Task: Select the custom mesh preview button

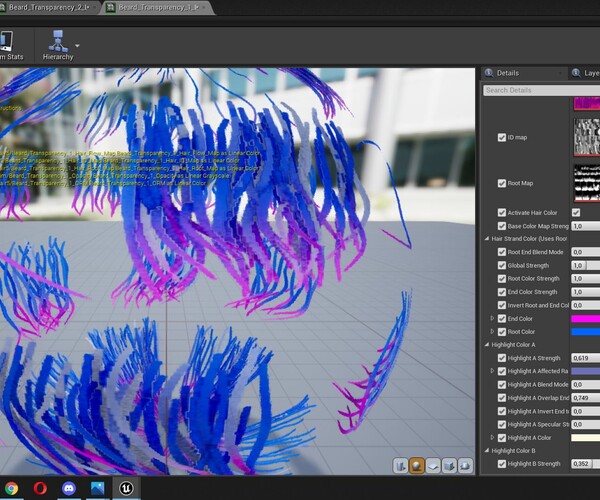Action: coord(465,466)
